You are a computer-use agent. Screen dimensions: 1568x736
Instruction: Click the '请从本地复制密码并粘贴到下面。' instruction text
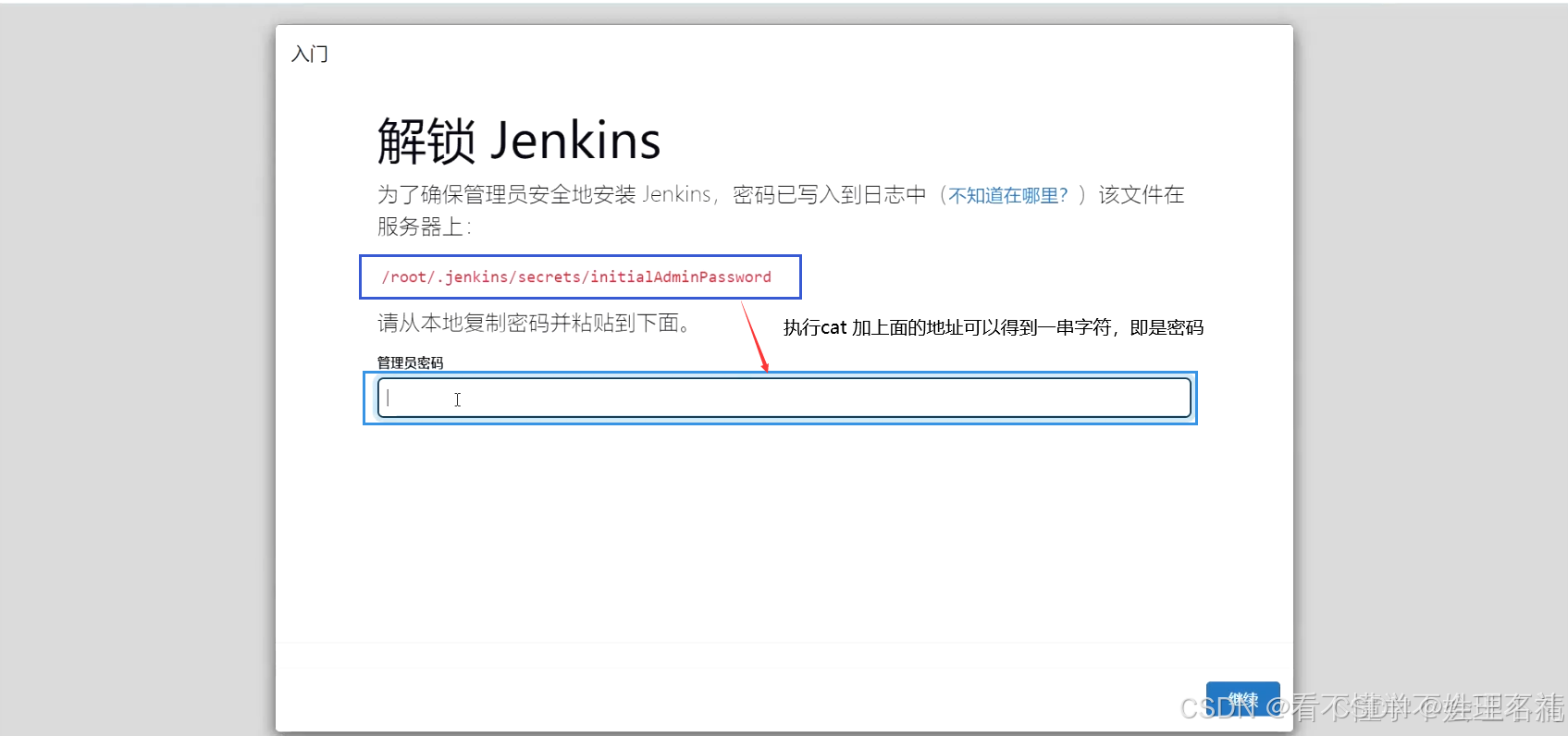coord(534,323)
